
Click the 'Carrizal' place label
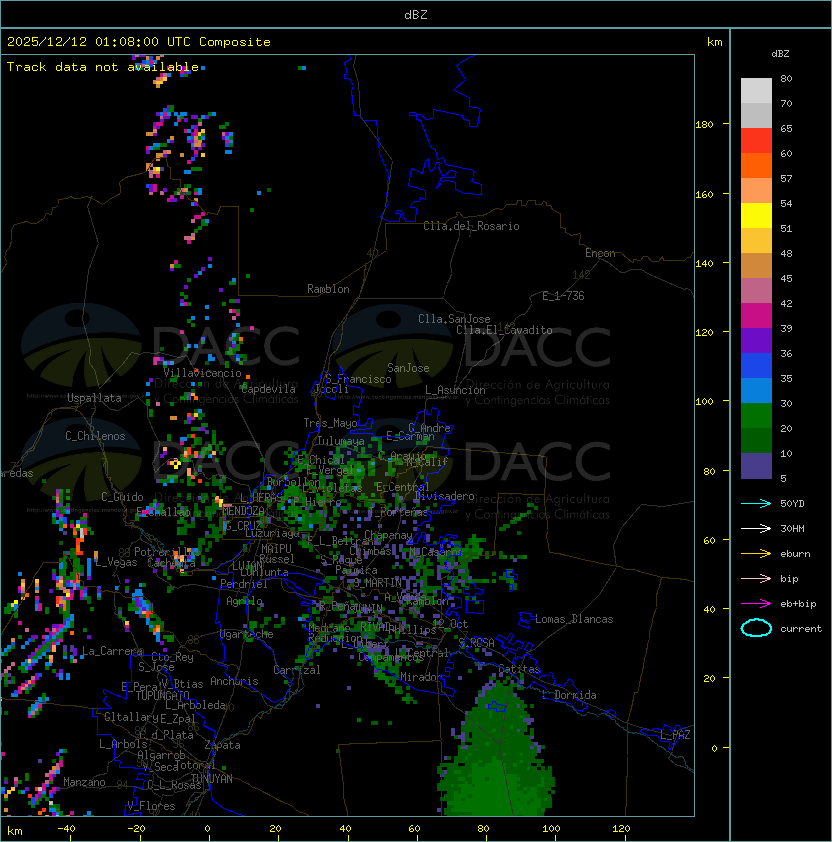(x=297, y=670)
